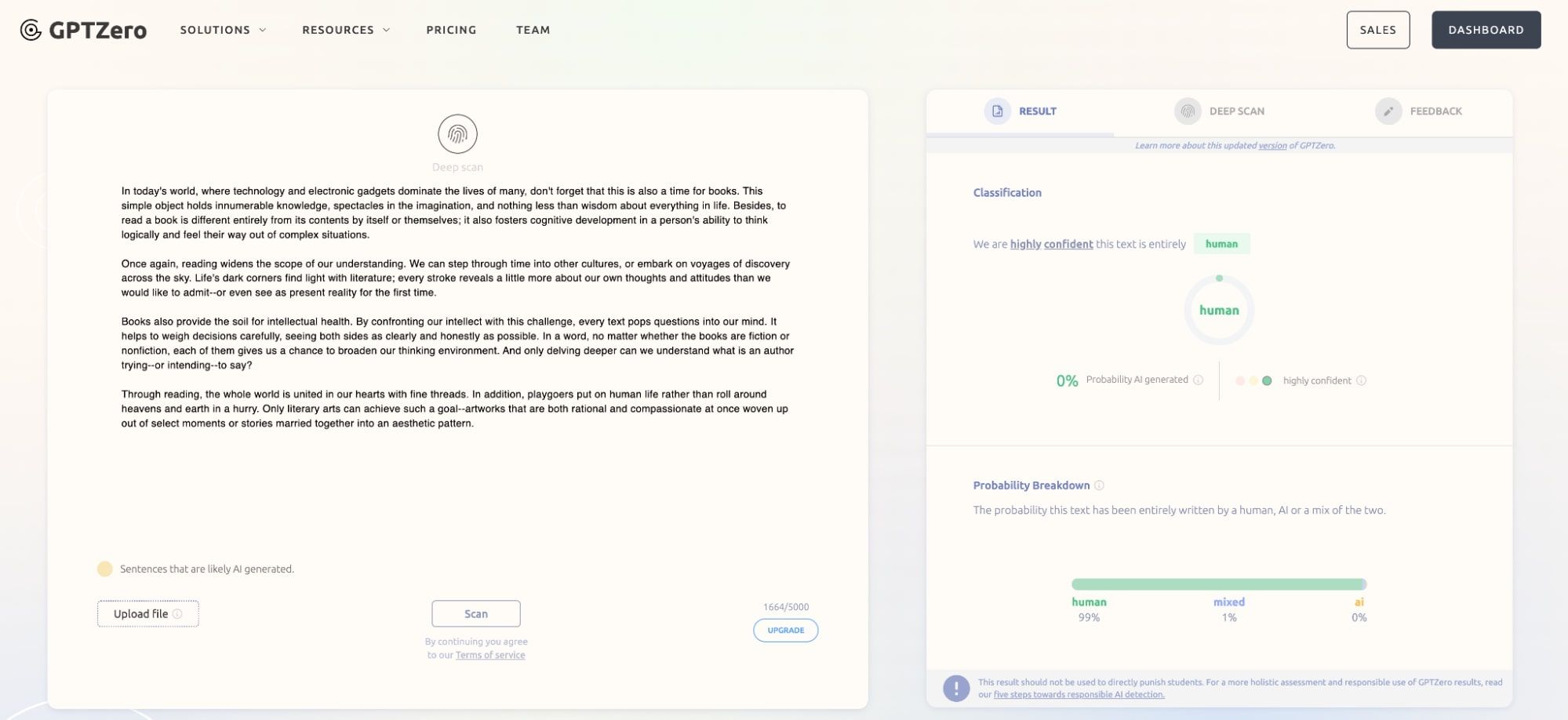Click the Upgrade button
The width and height of the screenshot is (1568, 720).
pos(785,631)
